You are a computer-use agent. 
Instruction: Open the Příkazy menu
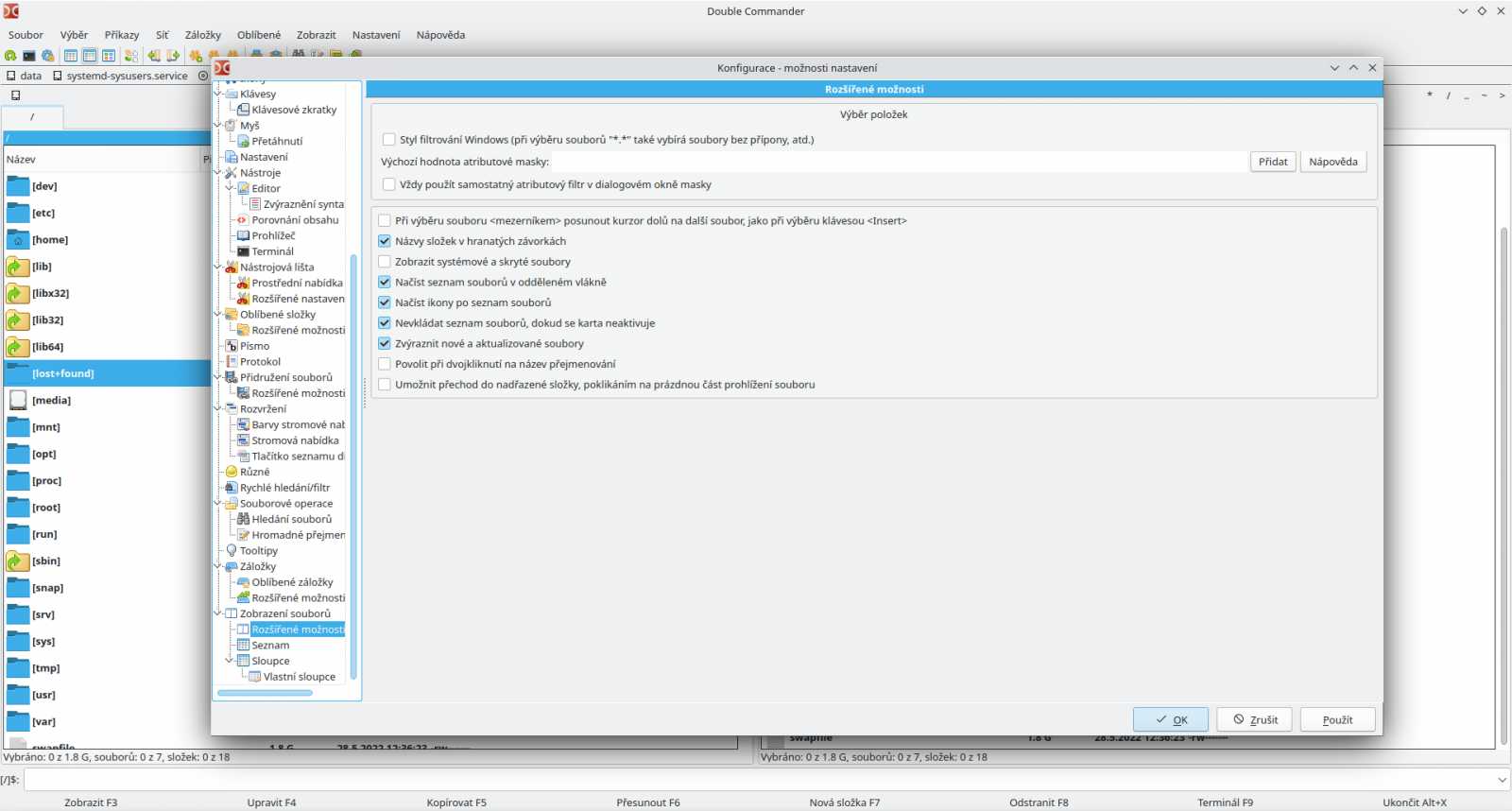[122, 35]
